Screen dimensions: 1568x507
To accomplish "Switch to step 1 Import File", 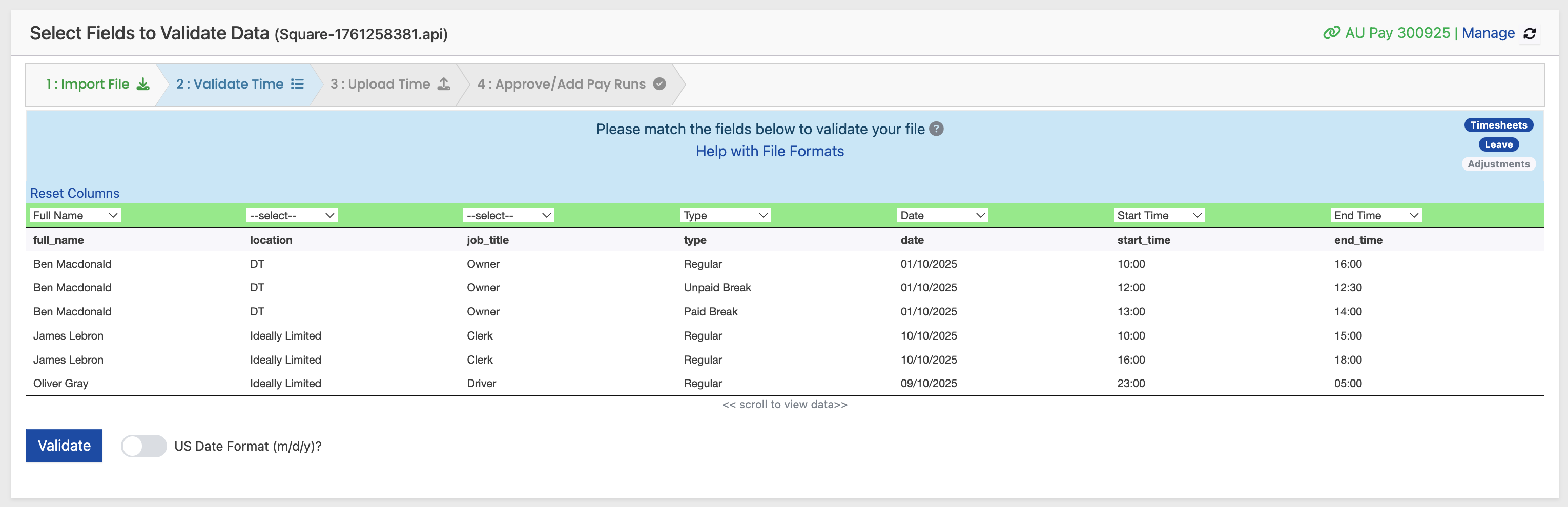I will (x=88, y=84).
